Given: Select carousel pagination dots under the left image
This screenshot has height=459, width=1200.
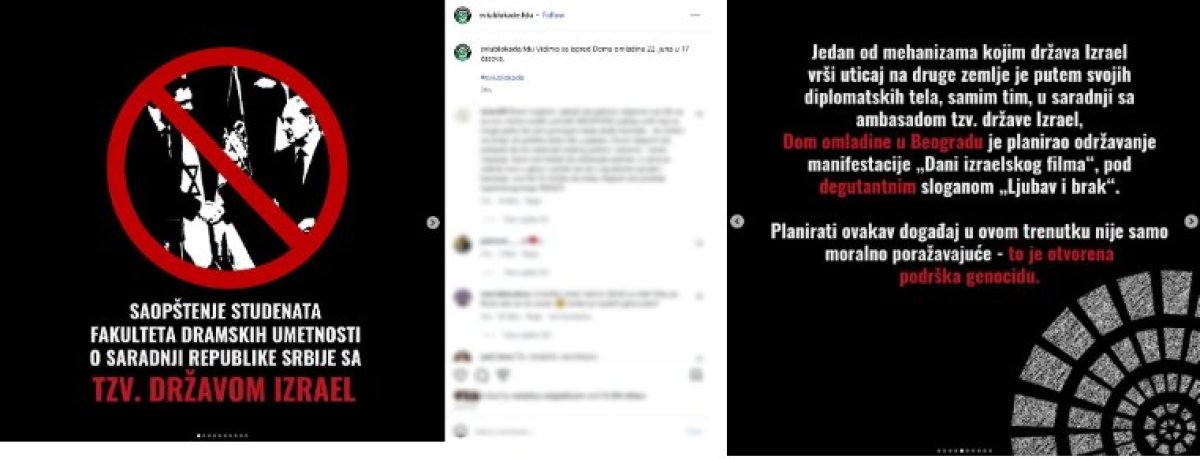Looking at the screenshot, I should tap(222, 435).
